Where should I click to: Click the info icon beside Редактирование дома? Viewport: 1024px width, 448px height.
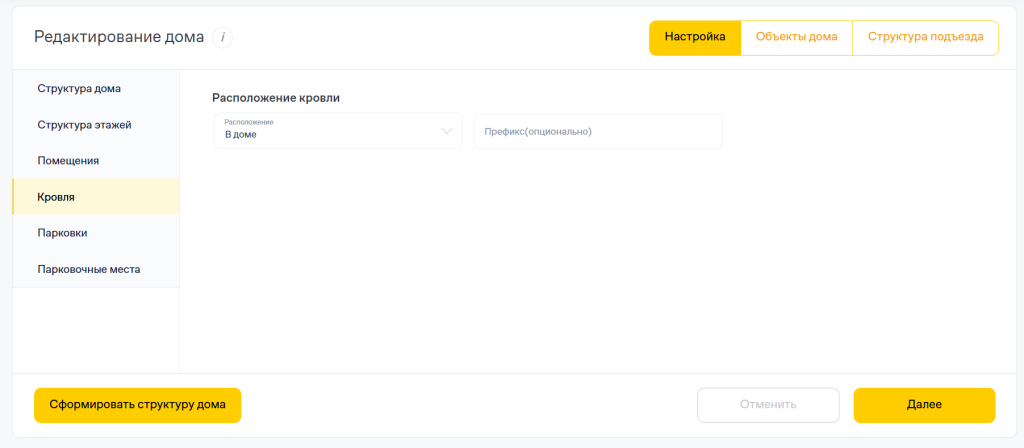click(222, 38)
